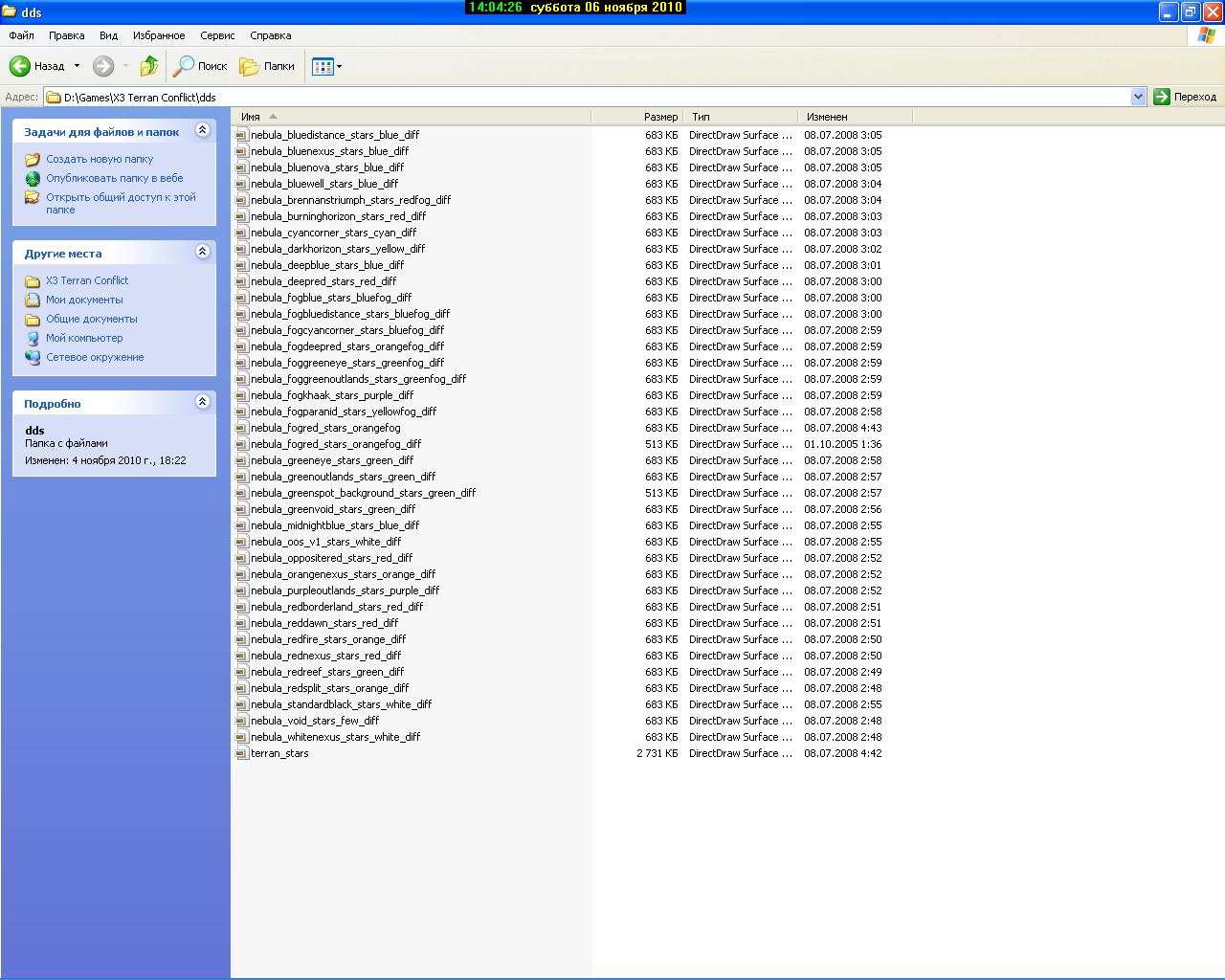
Task: Open the Файл menu
Action: [21, 35]
